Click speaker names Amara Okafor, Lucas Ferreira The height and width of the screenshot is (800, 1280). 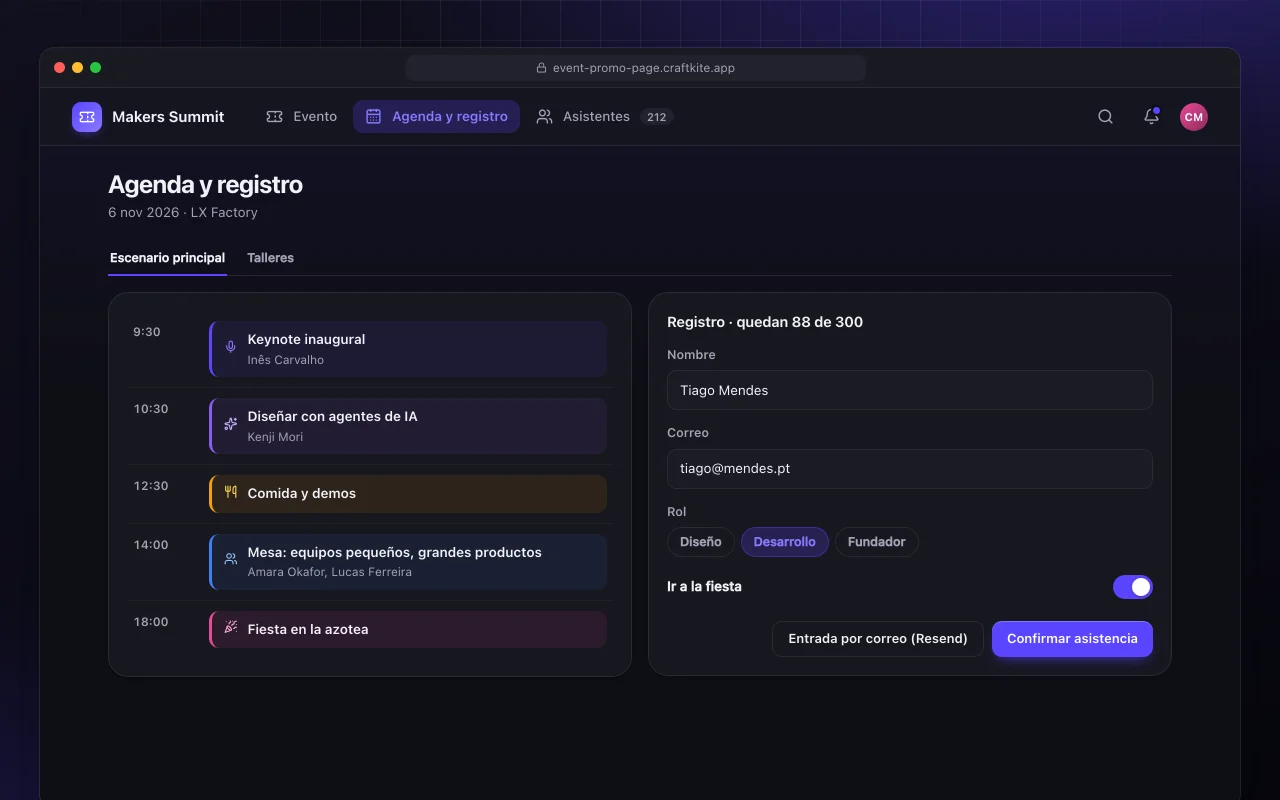click(x=330, y=572)
